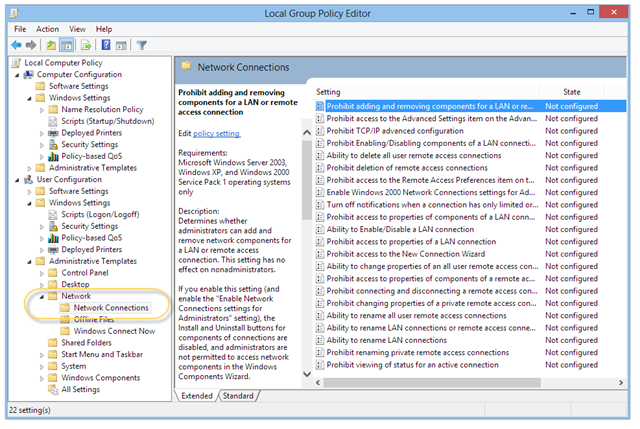Viewport: 640px width, 429px height.
Task: Switch to the Standard tab
Action: (x=238, y=396)
